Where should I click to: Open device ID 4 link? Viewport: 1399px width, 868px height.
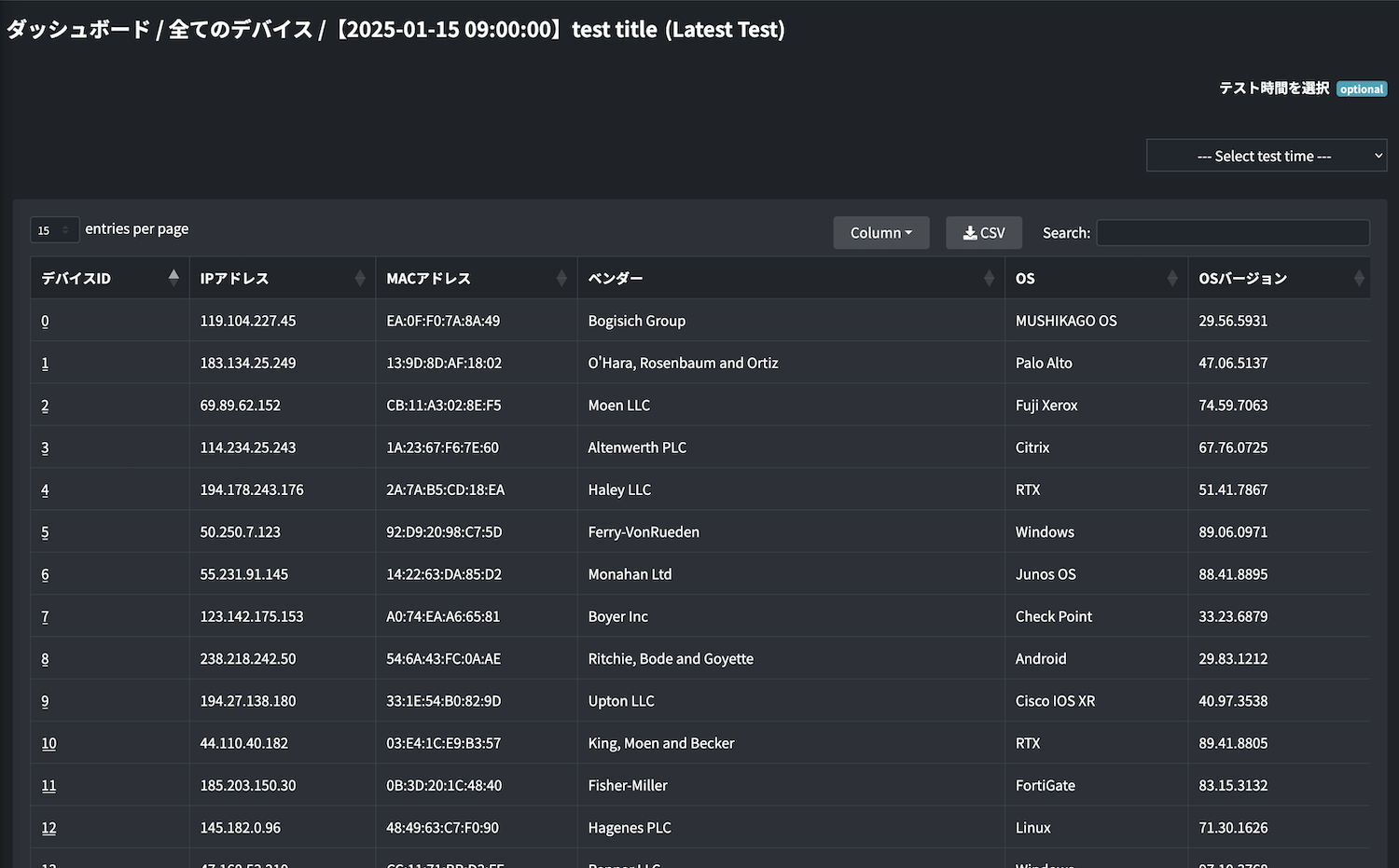(45, 489)
